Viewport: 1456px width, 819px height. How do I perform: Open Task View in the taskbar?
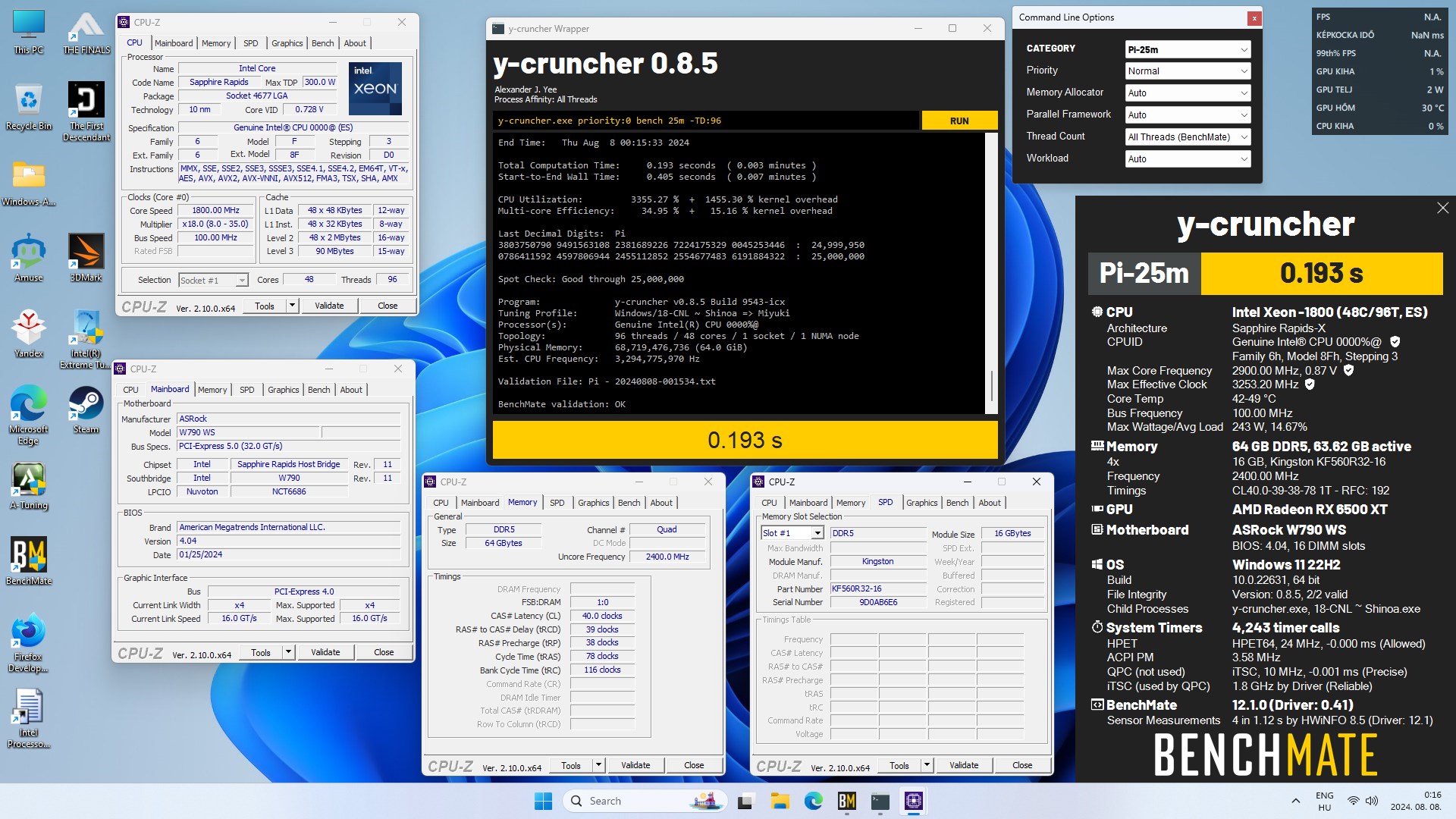pyautogui.click(x=745, y=801)
